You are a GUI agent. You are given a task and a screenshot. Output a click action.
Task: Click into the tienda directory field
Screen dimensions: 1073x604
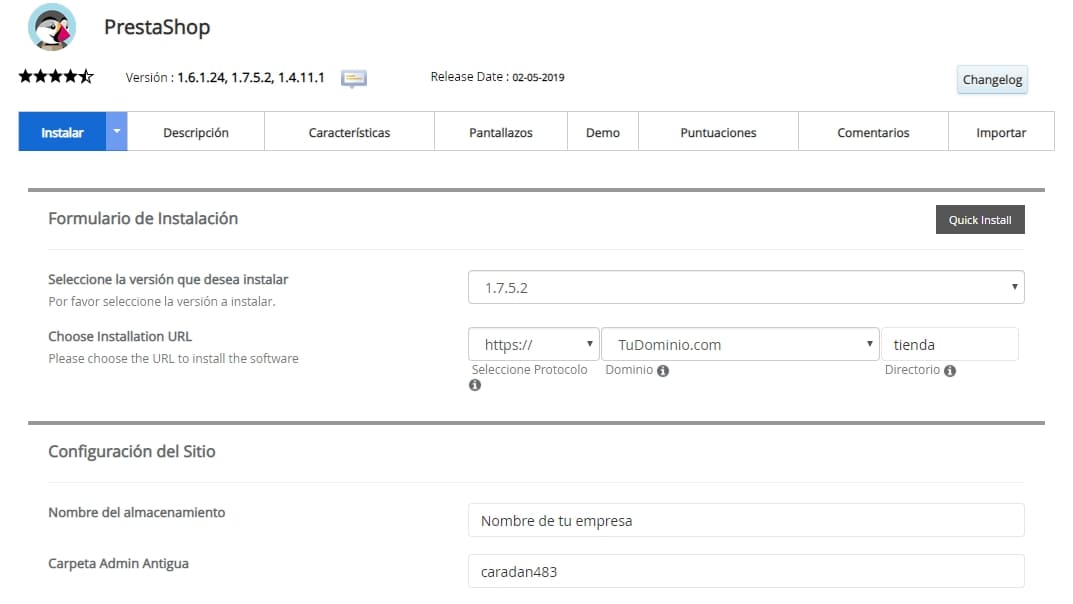click(950, 344)
